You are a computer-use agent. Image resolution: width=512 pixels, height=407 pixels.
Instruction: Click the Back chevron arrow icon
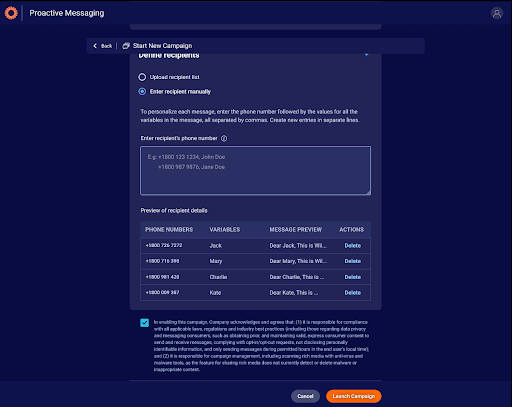(x=95, y=46)
